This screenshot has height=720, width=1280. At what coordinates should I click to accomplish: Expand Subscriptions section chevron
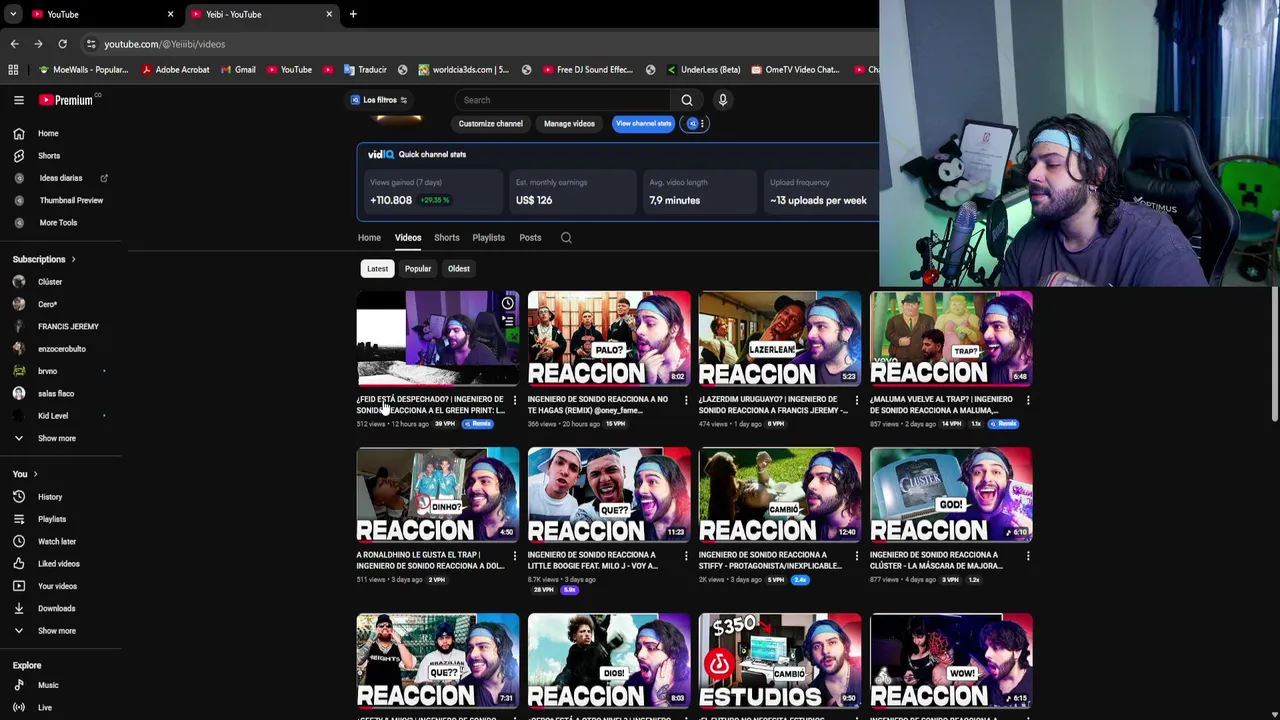[x=73, y=260]
